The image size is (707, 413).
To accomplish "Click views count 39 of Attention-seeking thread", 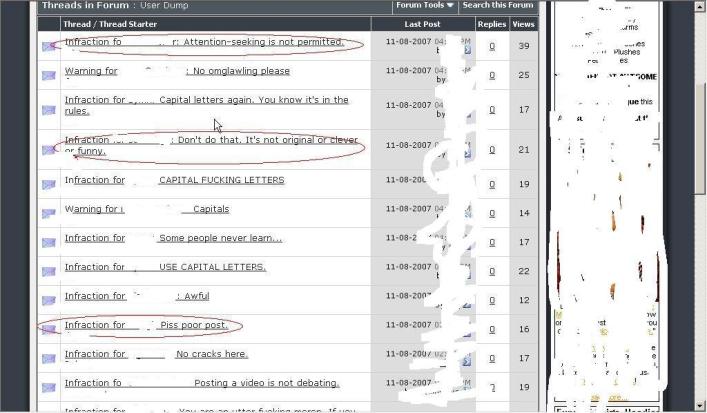I will pos(523,46).
